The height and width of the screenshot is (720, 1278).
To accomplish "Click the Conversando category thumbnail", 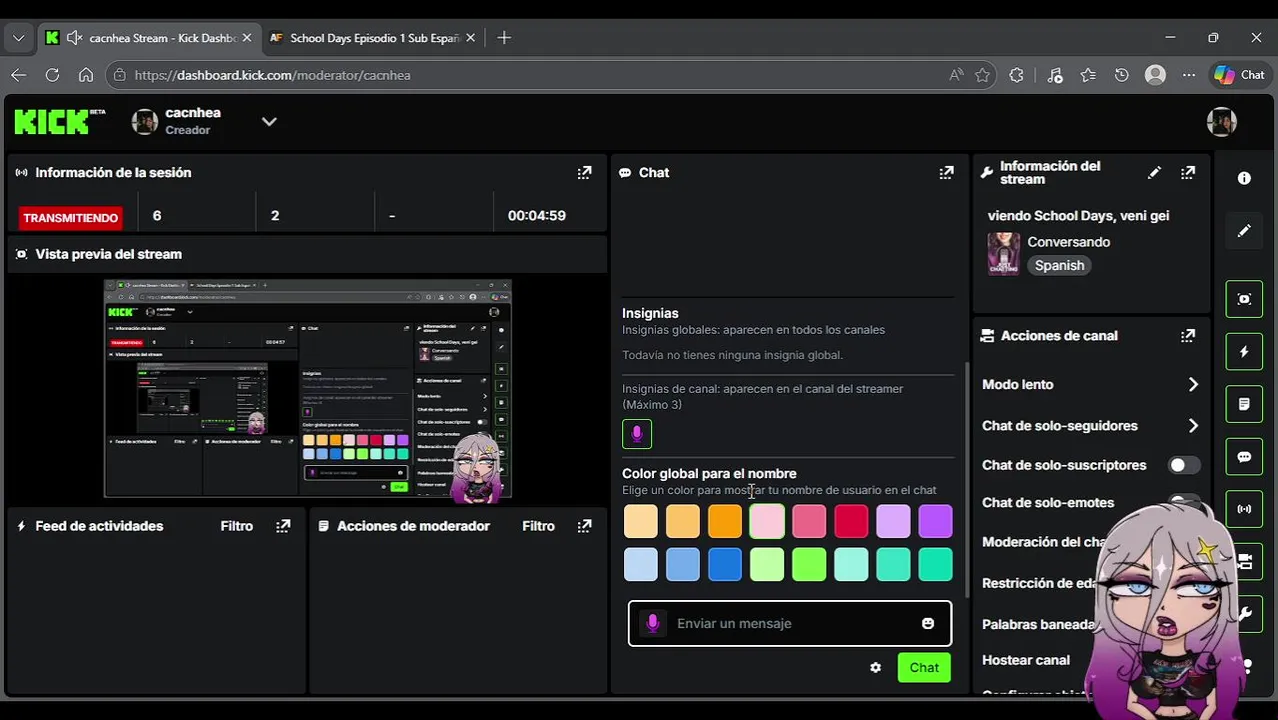I will (1004, 253).
